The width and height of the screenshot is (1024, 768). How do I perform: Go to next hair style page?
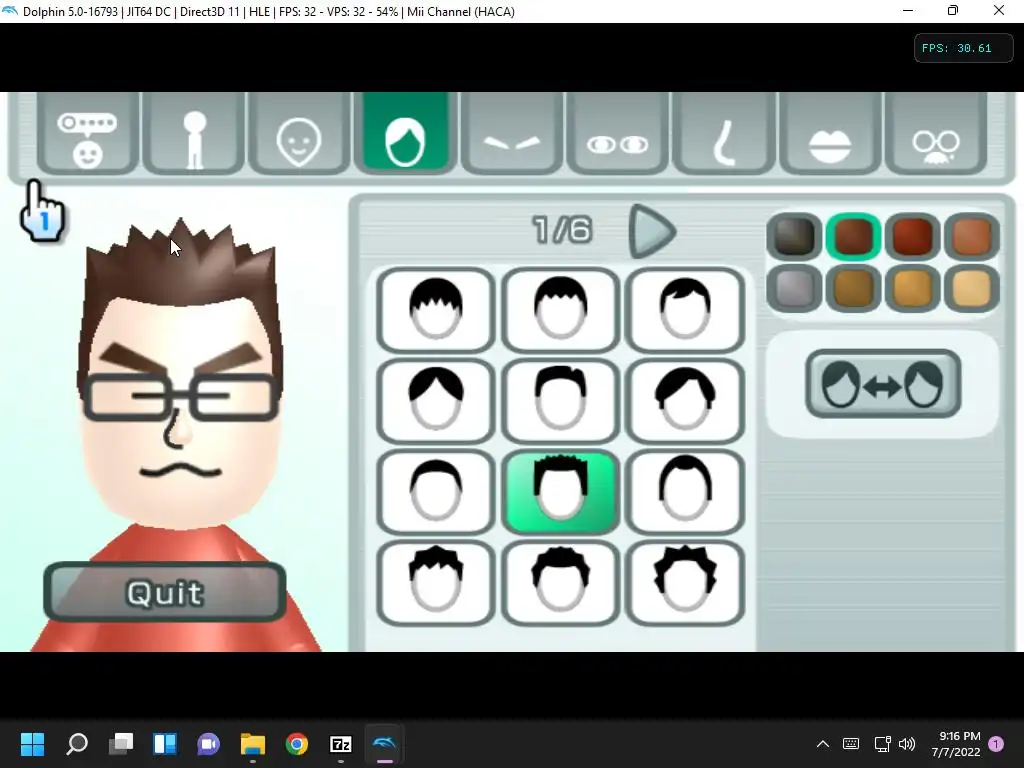pos(652,231)
